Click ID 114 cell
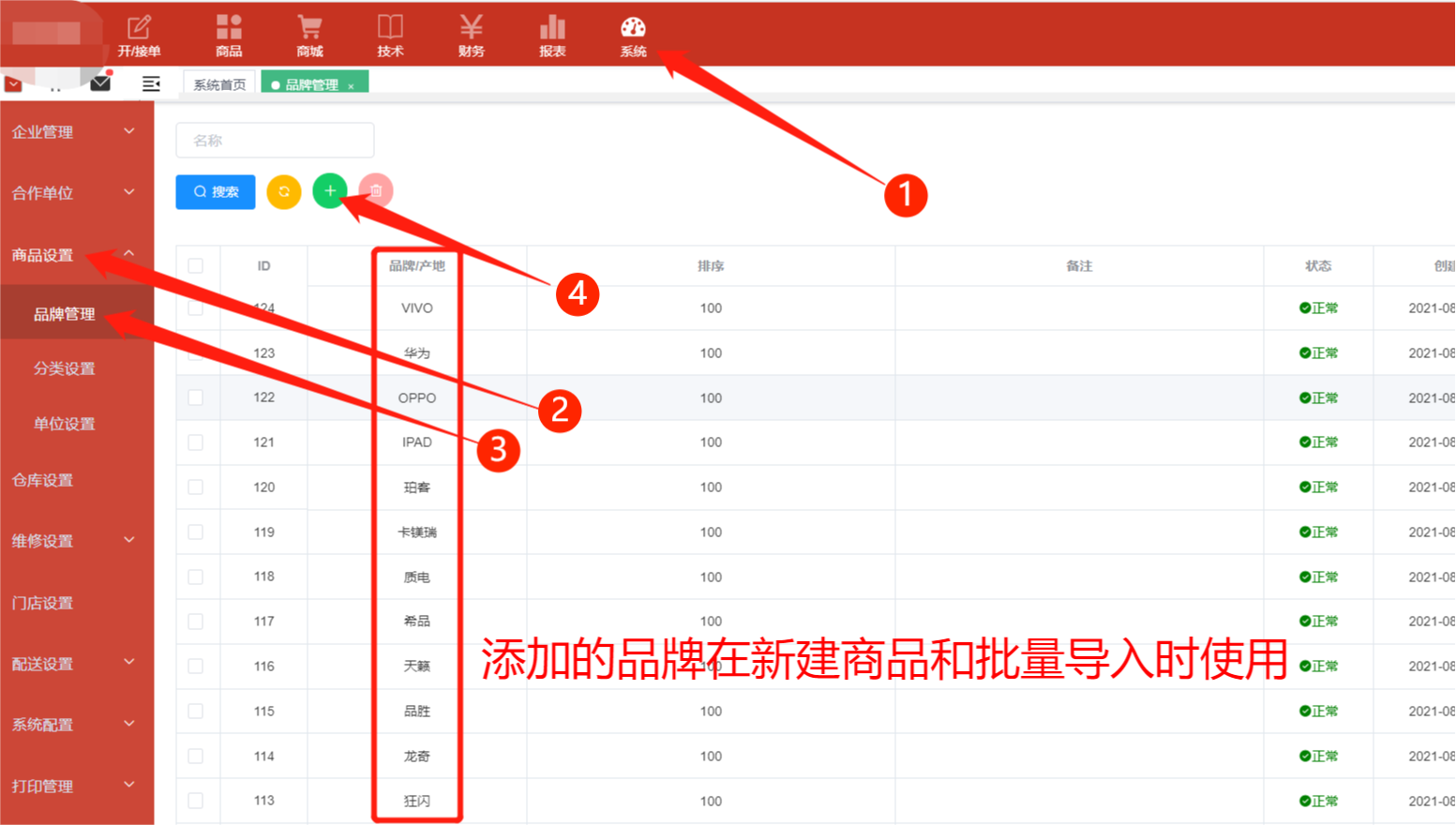The width and height of the screenshot is (1456, 825). click(264, 757)
